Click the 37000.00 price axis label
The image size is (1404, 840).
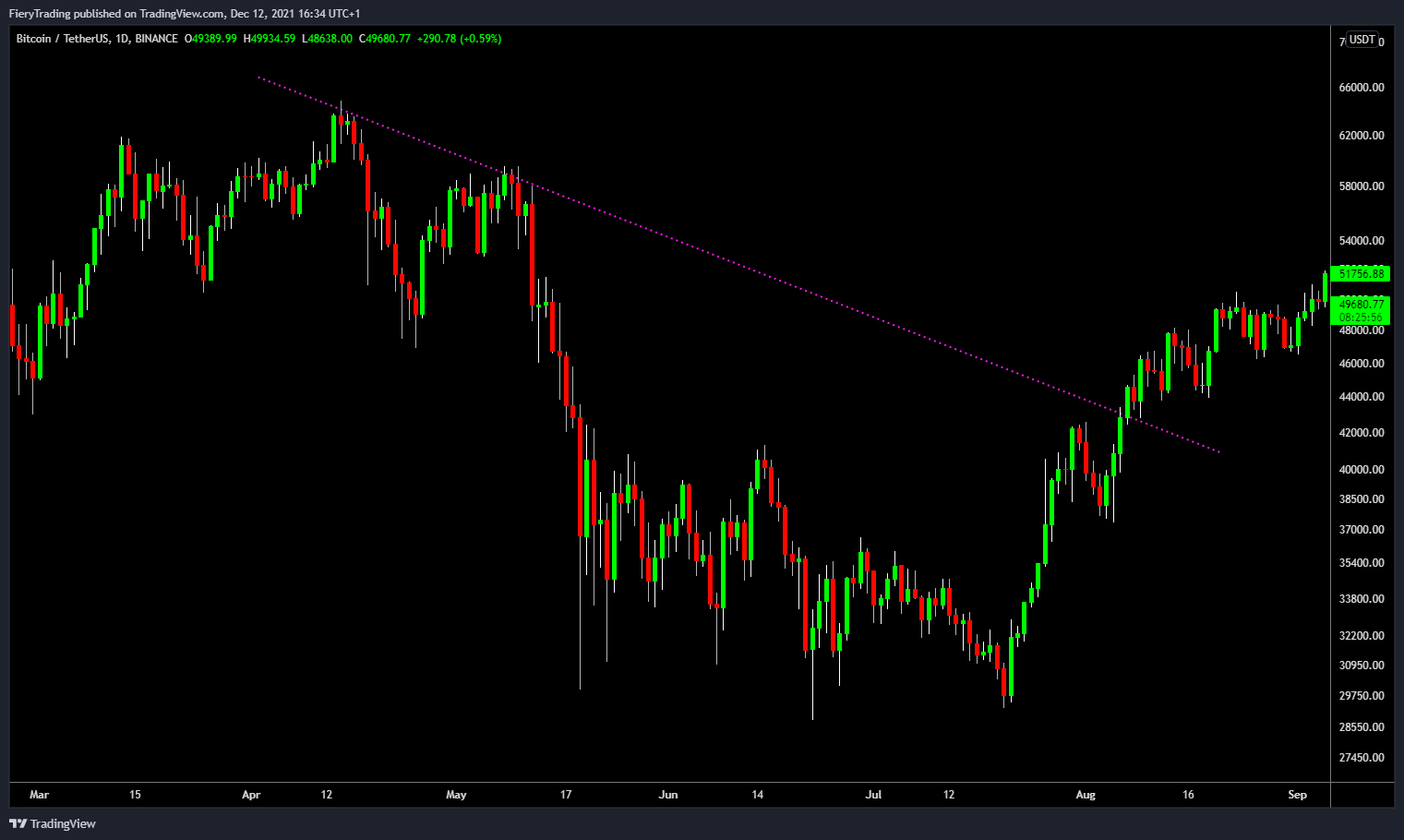[x=1362, y=529]
